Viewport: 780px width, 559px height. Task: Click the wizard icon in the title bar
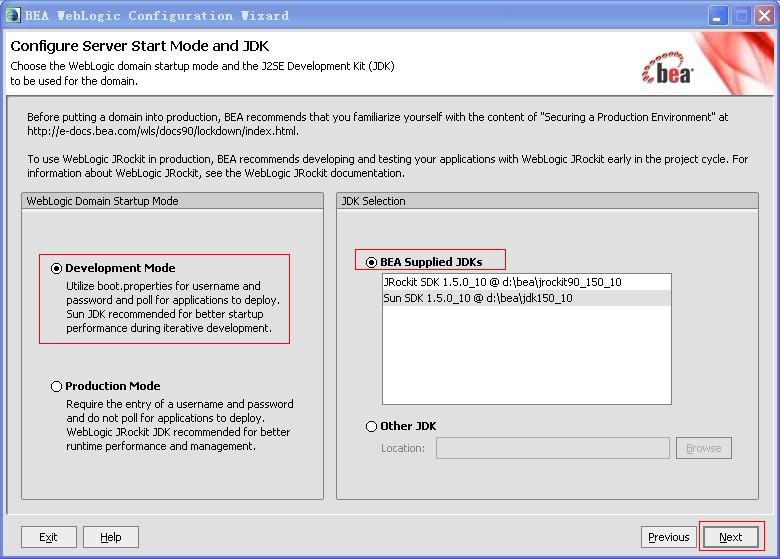[12, 15]
